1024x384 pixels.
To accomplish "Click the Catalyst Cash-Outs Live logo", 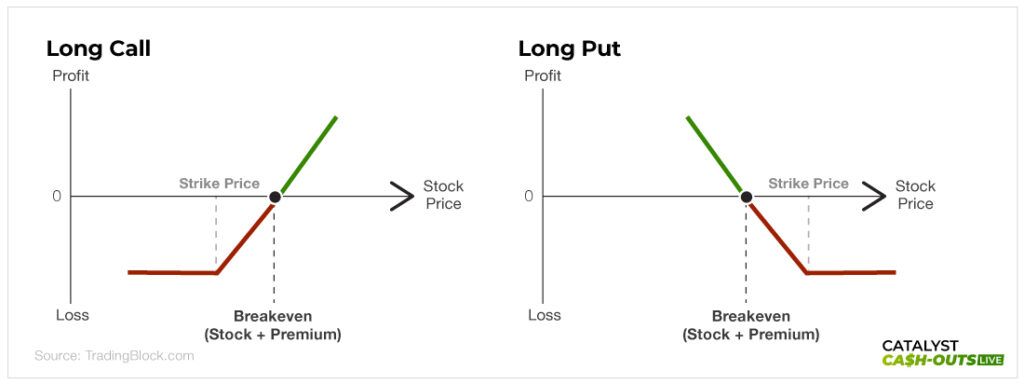I will pyautogui.click(x=942, y=353).
